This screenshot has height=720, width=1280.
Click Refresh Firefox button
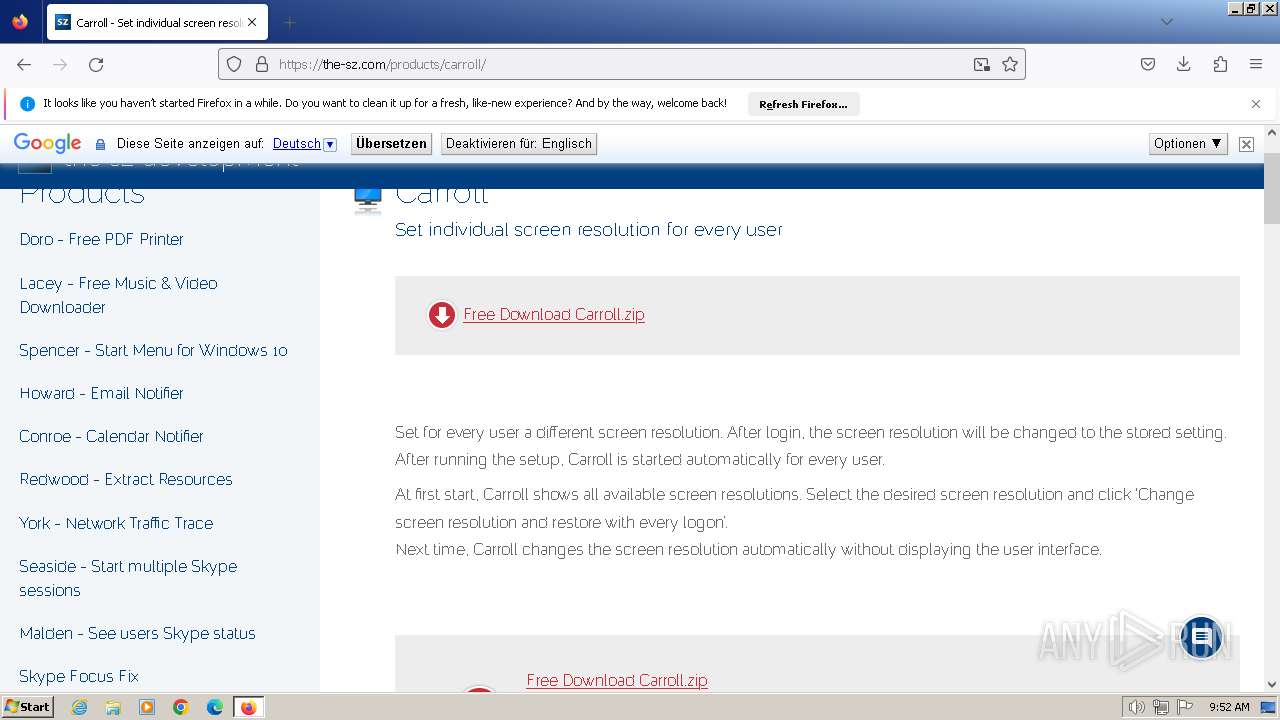point(803,104)
